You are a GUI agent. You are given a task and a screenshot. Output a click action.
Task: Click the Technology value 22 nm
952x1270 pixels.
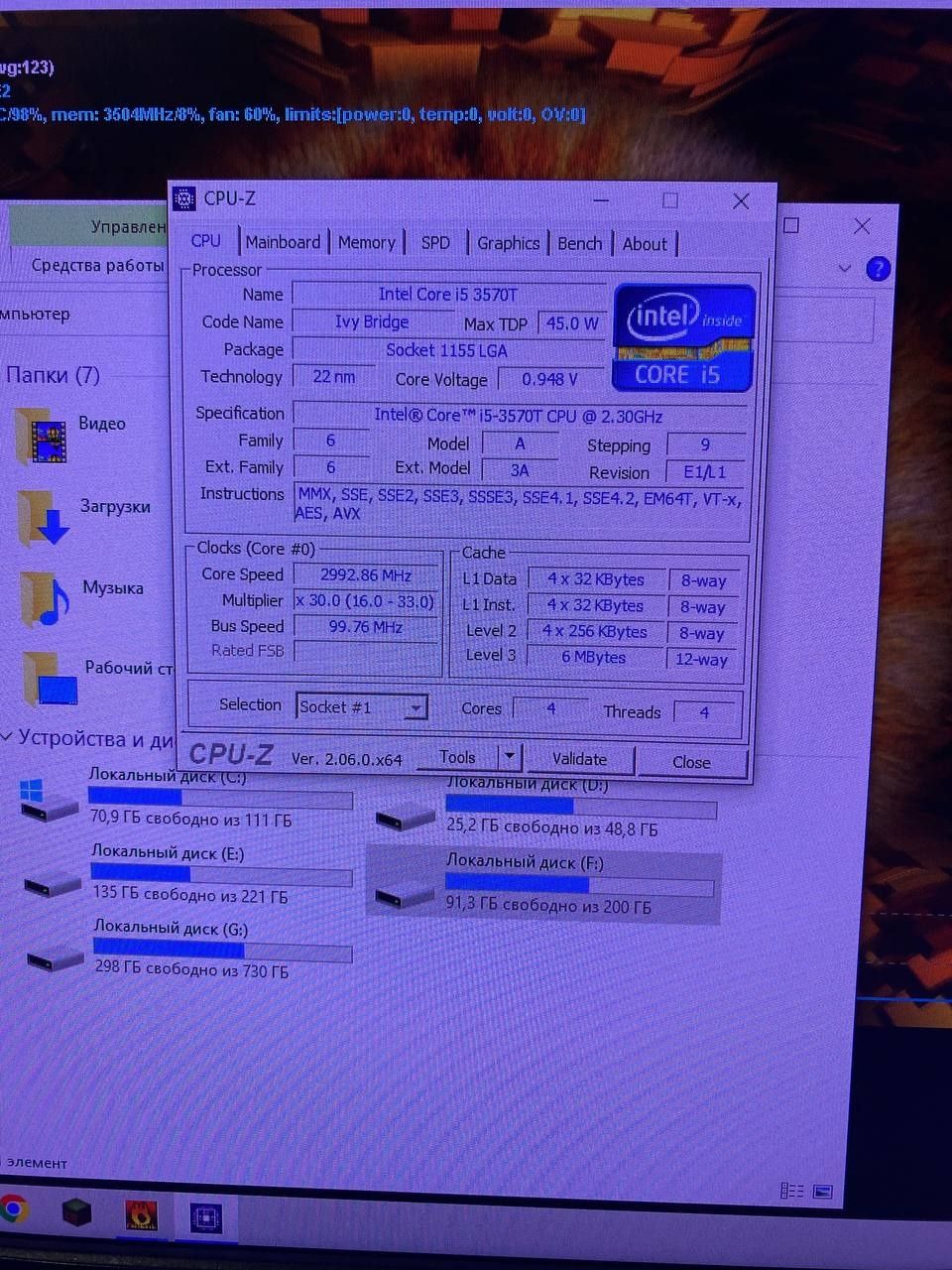333,377
